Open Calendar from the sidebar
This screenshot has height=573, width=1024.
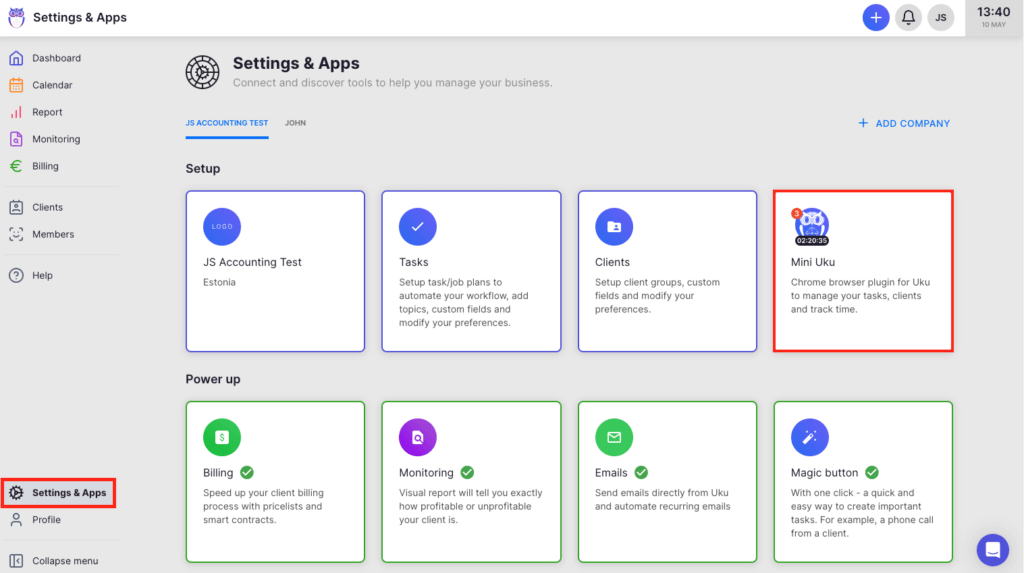click(52, 85)
